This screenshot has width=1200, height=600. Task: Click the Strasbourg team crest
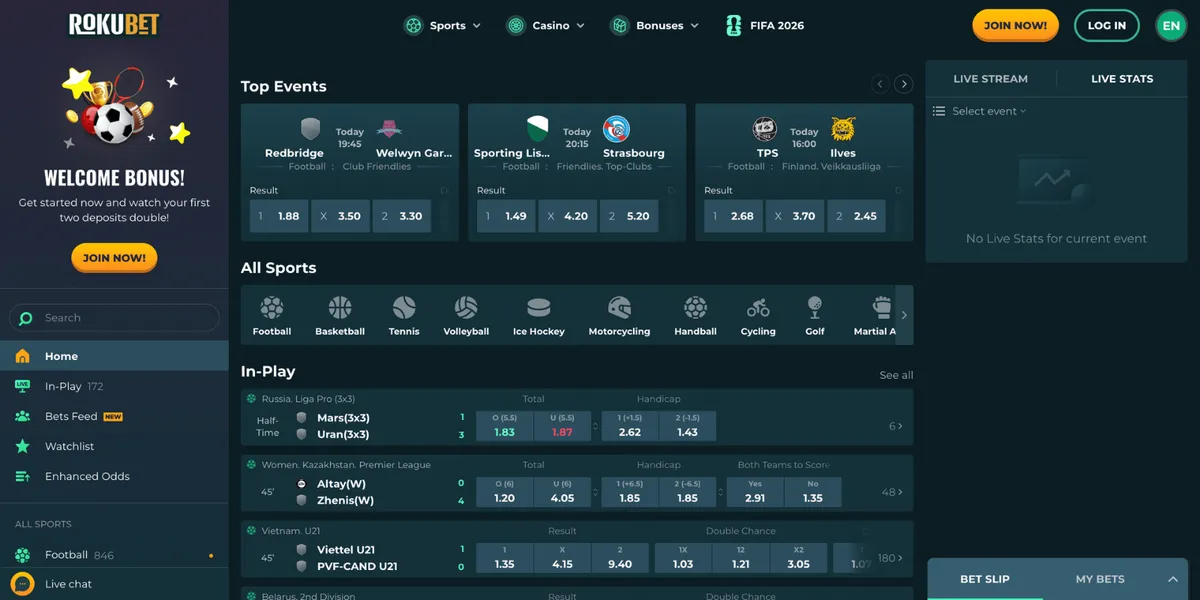[616, 129]
